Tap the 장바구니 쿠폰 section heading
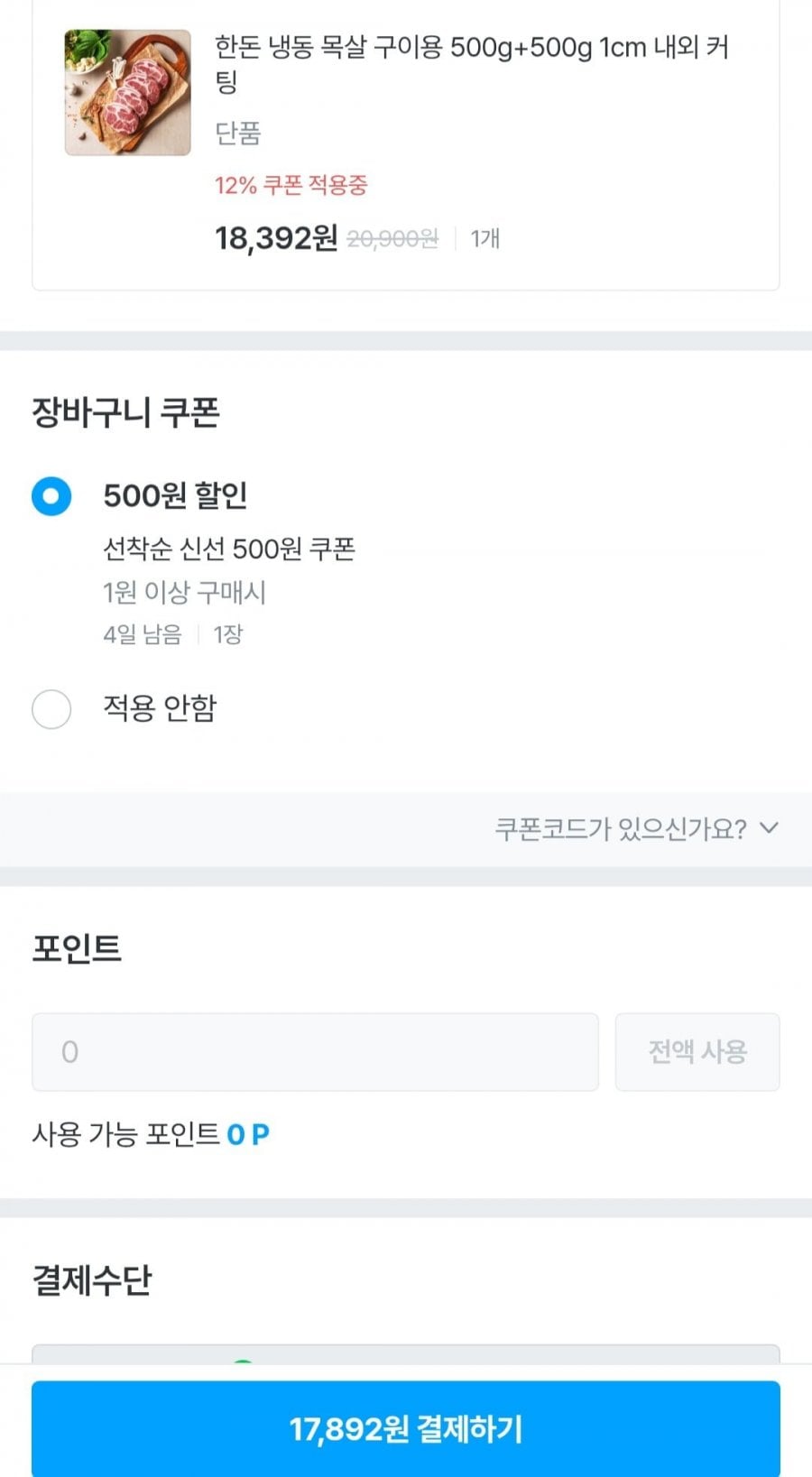 pos(125,412)
